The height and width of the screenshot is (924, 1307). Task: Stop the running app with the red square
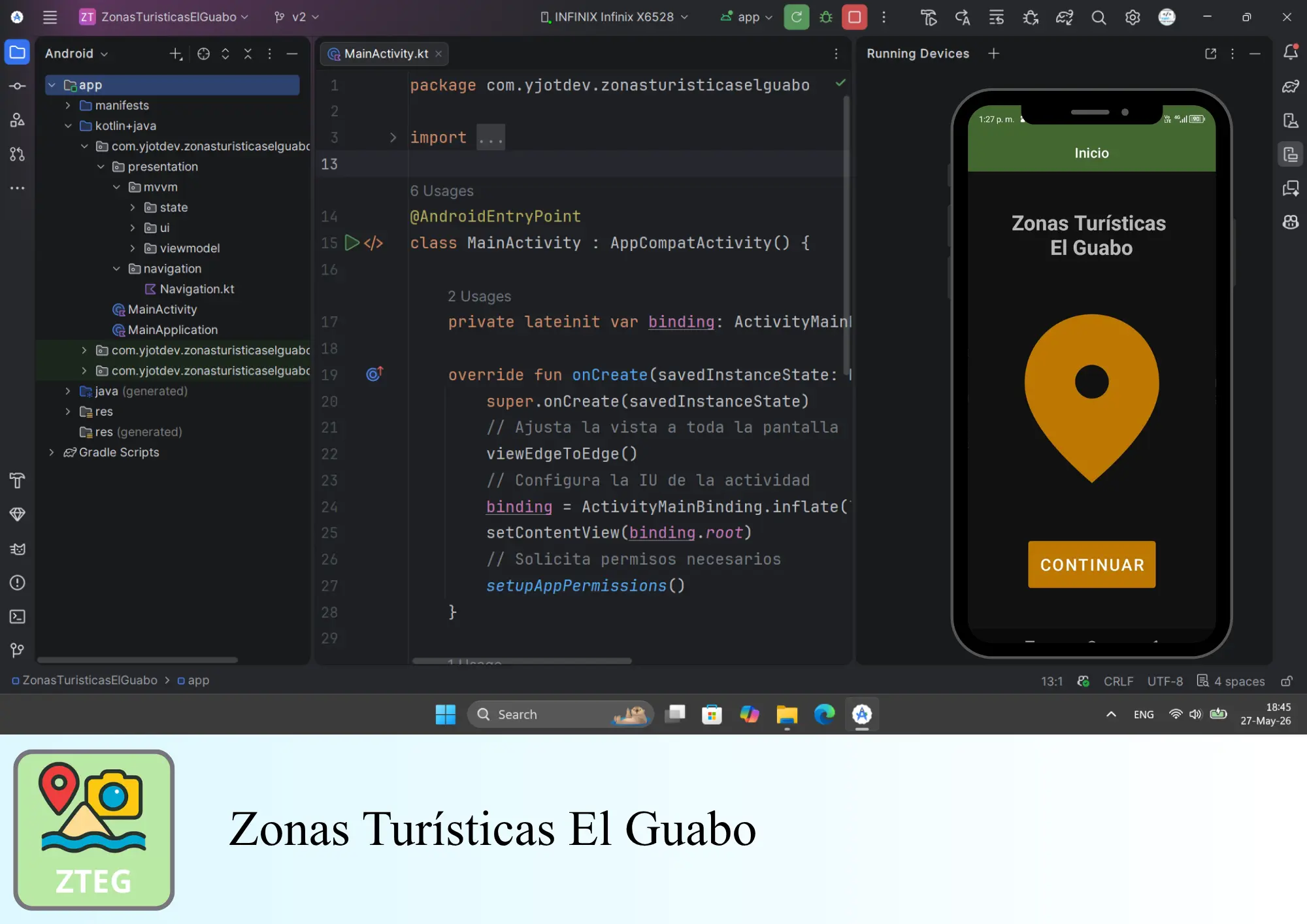(x=854, y=17)
